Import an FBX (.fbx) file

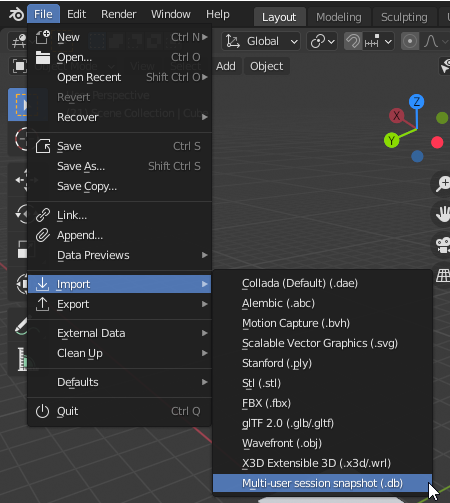tap(322, 403)
